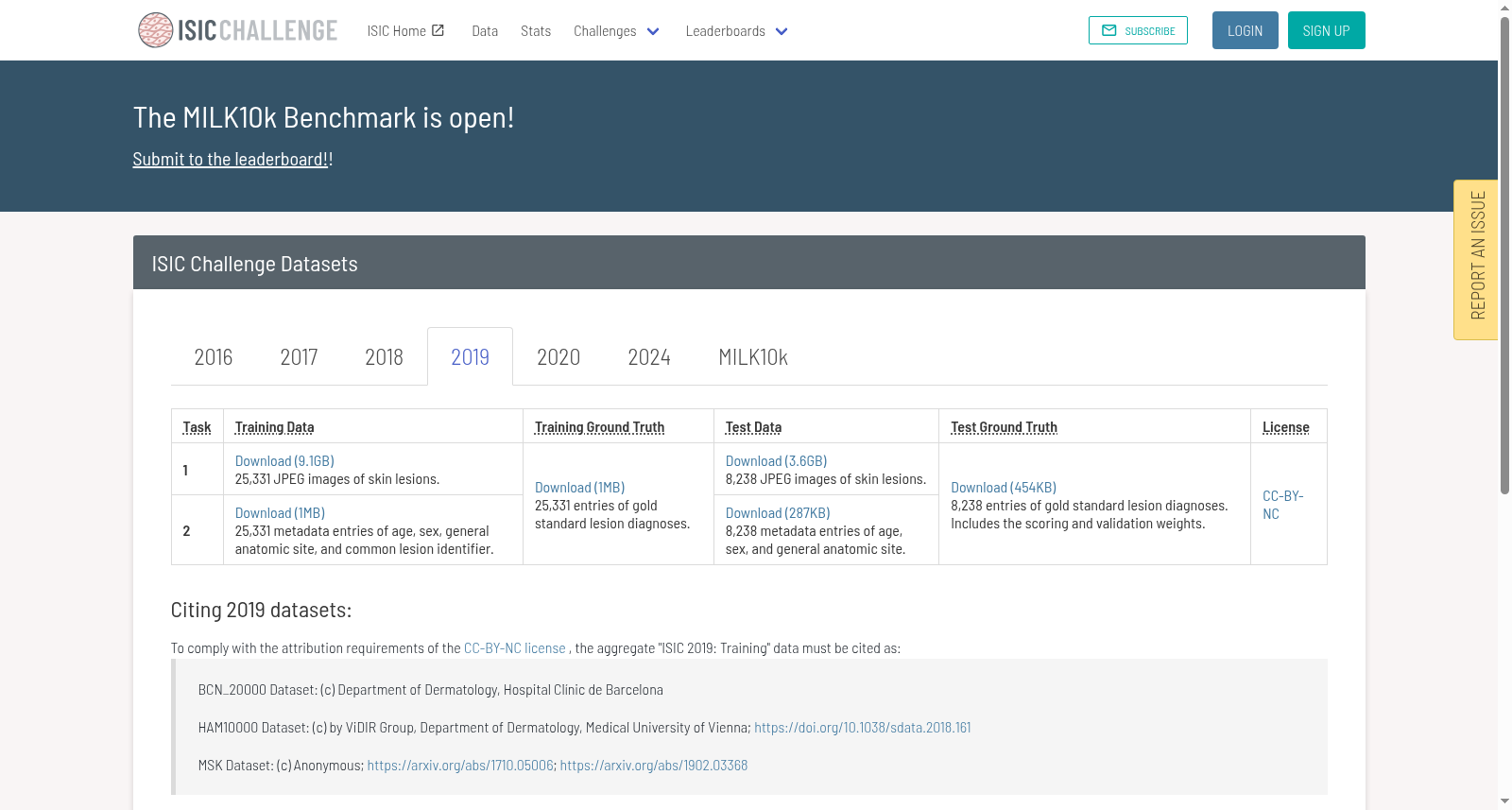Open the arxiv.org/abs/1902.03368 link
The height and width of the screenshot is (810, 1512).
point(654,766)
